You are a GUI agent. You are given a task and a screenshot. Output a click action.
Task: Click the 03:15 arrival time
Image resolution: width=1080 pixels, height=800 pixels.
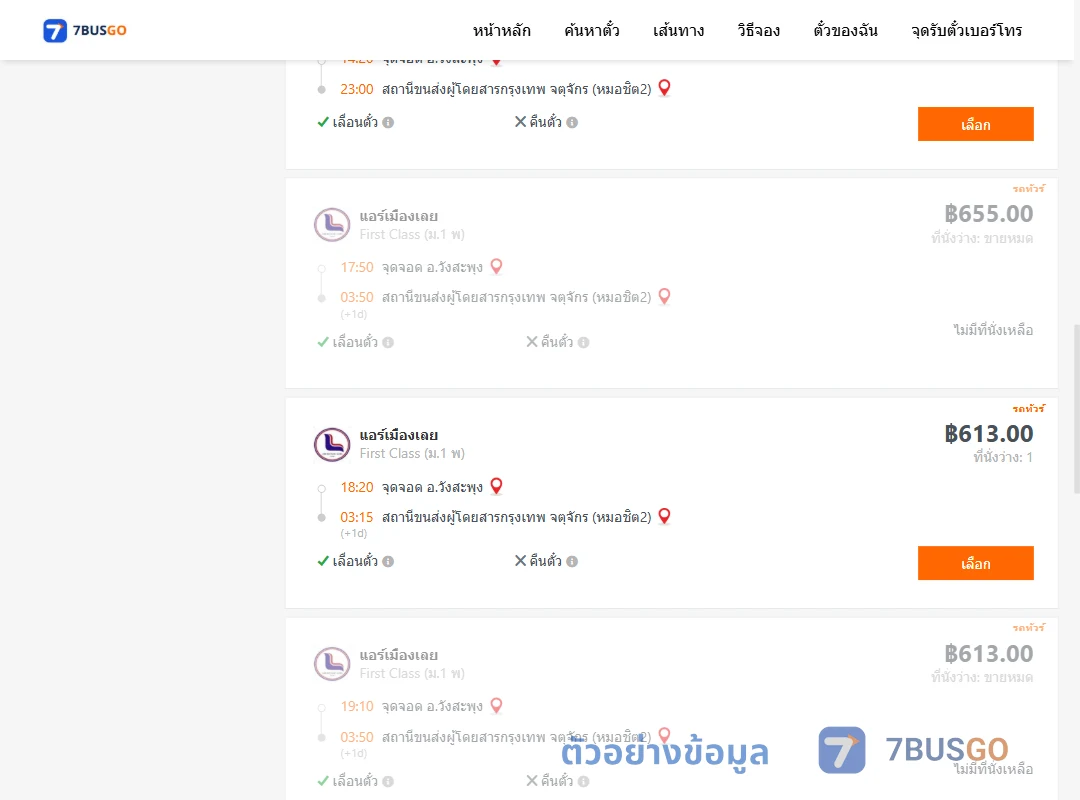(x=357, y=517)
